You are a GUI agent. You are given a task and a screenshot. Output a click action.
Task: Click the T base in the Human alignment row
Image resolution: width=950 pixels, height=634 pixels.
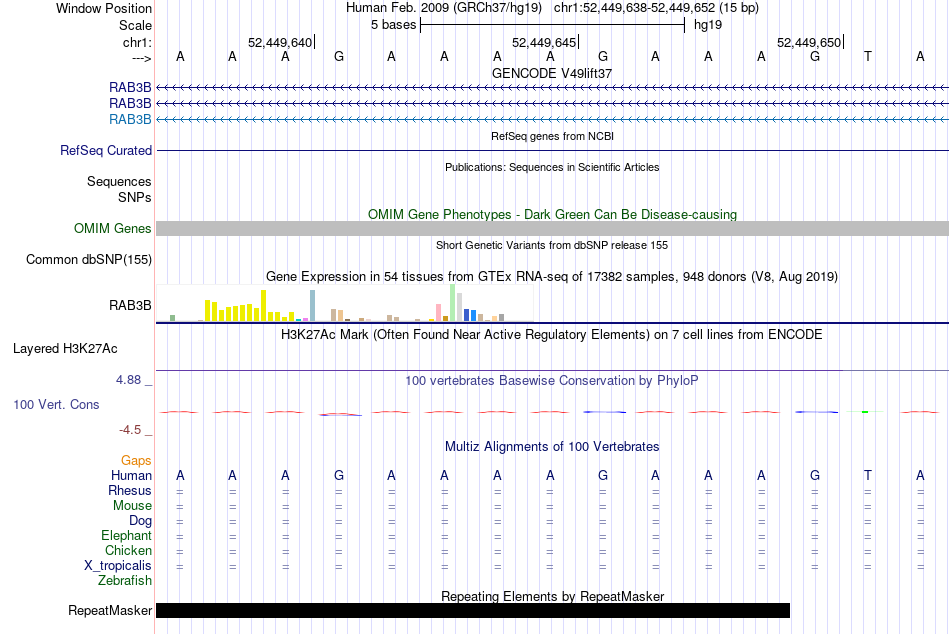tap(868, 476)
